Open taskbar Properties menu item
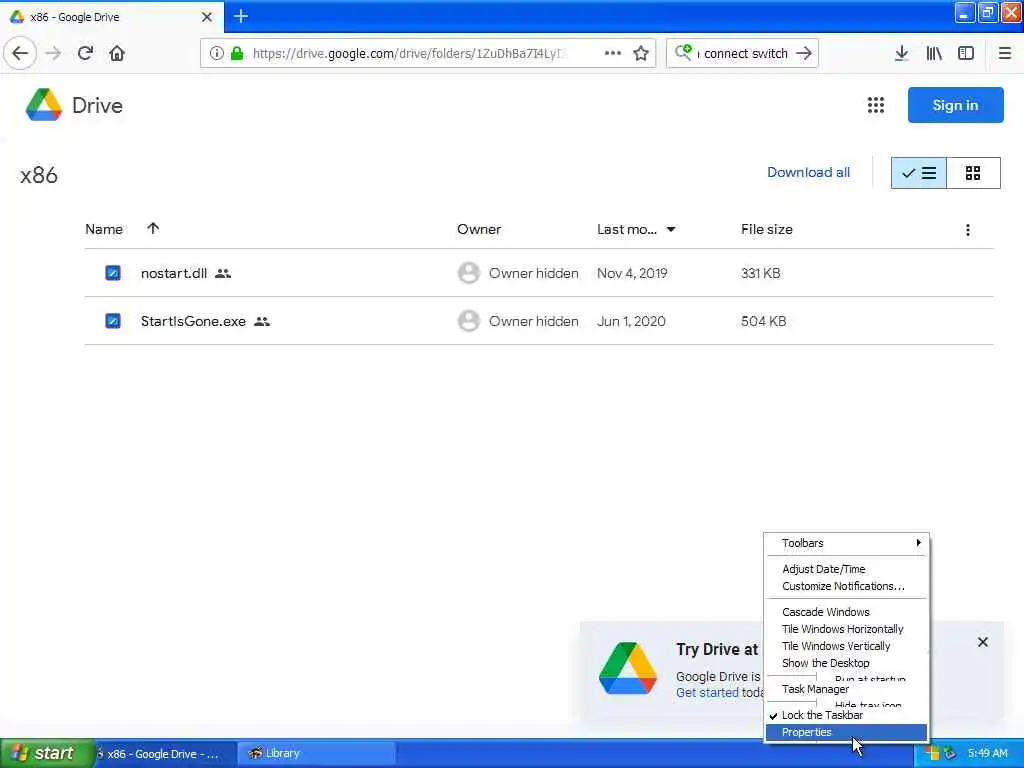 pyautogui.click(x=846, y=732)
